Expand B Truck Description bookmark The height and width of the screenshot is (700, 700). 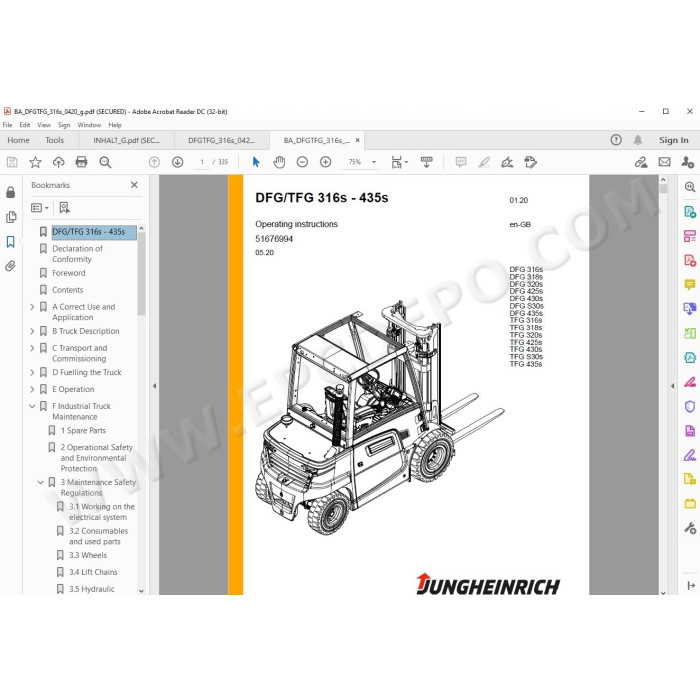(32, 331)
